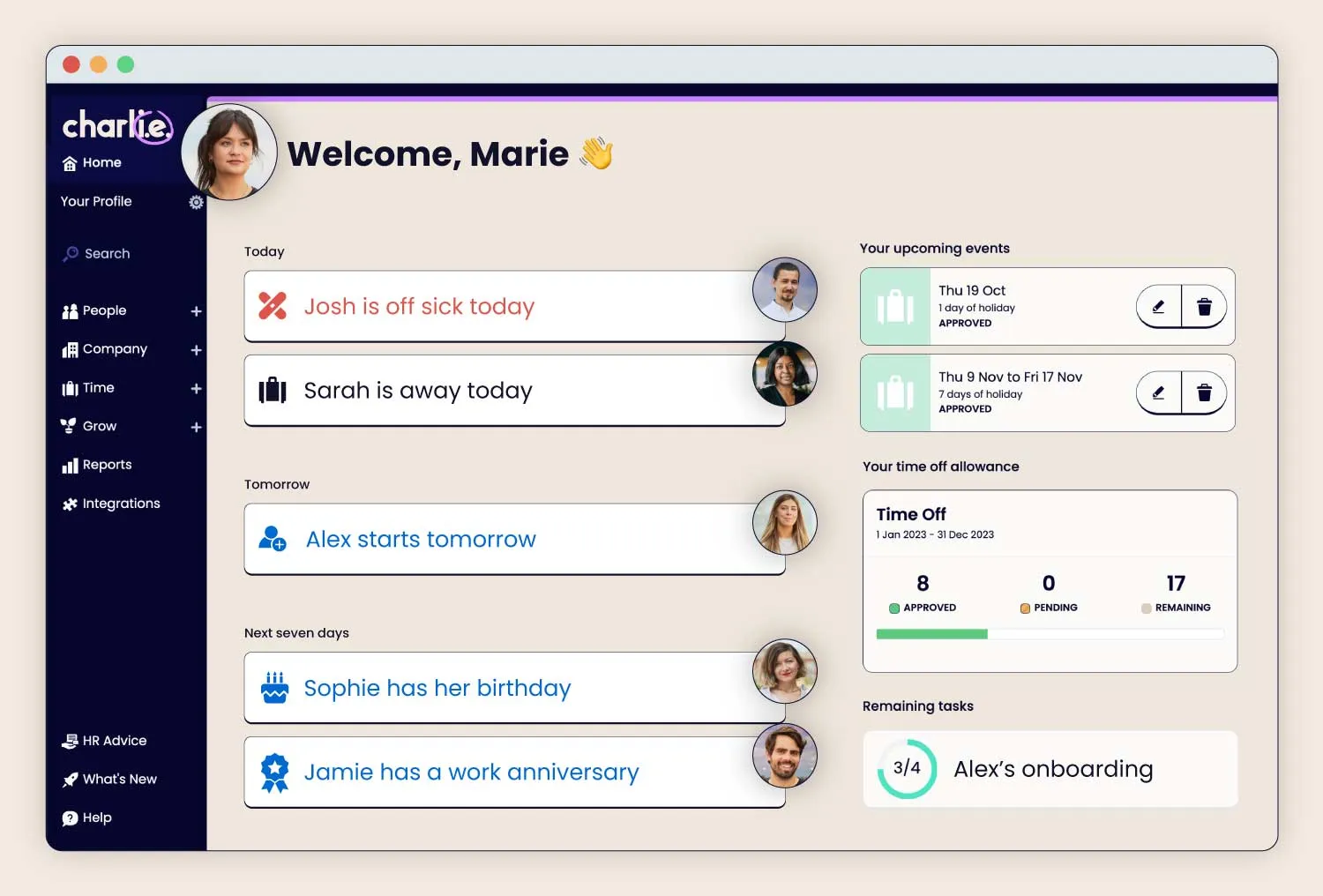Click the time off allowance progress bar

tap(1050, 634)
